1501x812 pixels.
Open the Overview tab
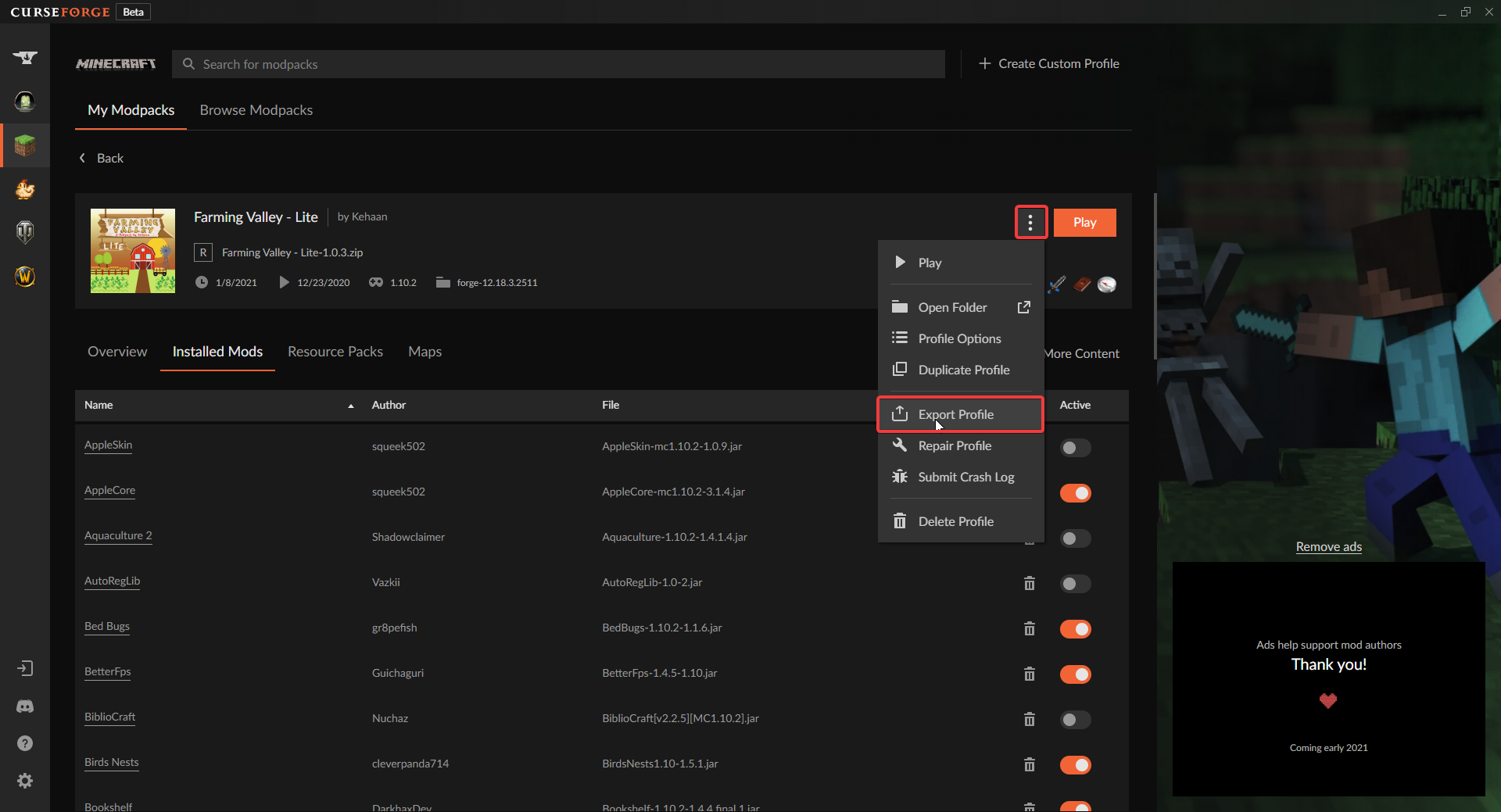coord(117,352)
